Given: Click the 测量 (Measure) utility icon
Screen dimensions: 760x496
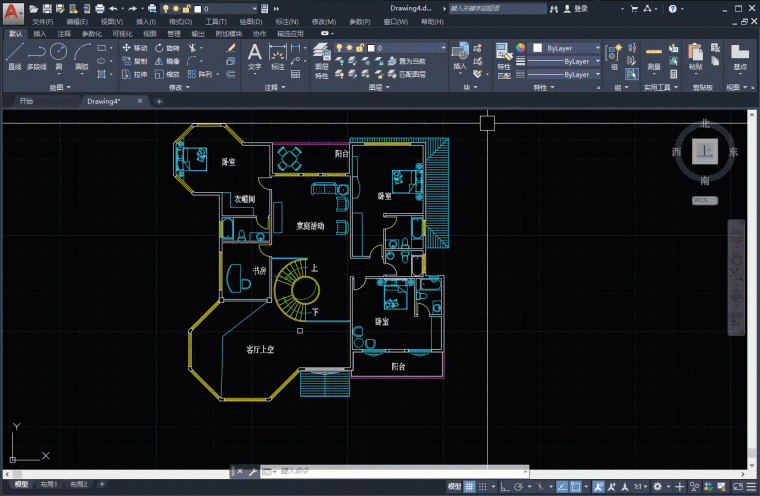Looking at the screenshot, I should 653,54.
